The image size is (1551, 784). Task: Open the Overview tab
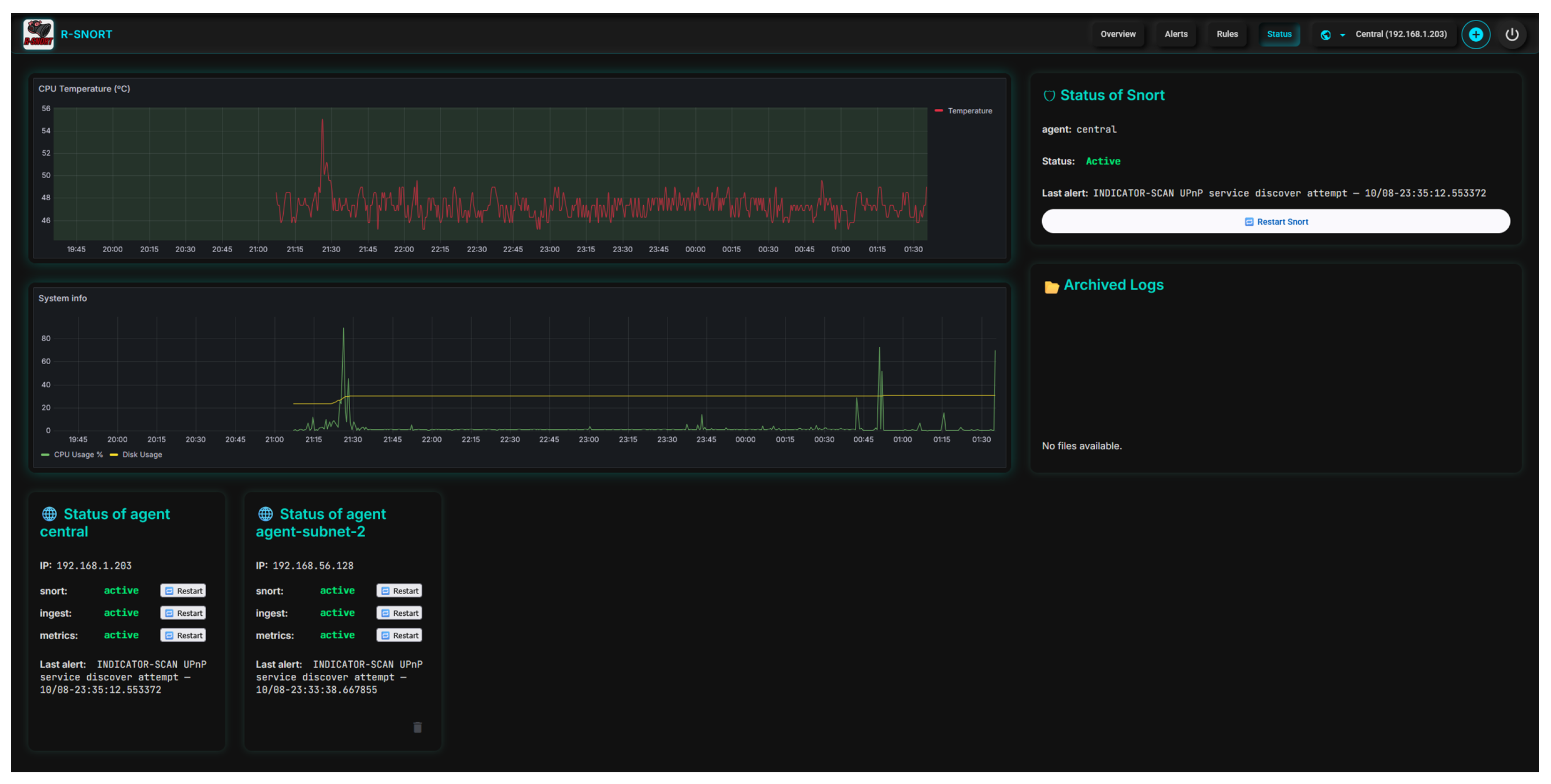coord(1117,34)
